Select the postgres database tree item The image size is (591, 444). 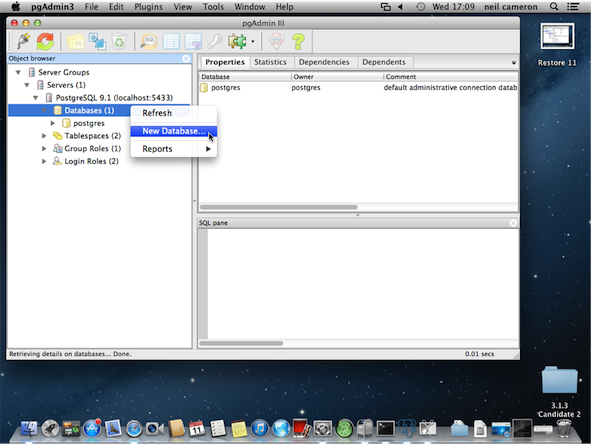tap(89, 123)
